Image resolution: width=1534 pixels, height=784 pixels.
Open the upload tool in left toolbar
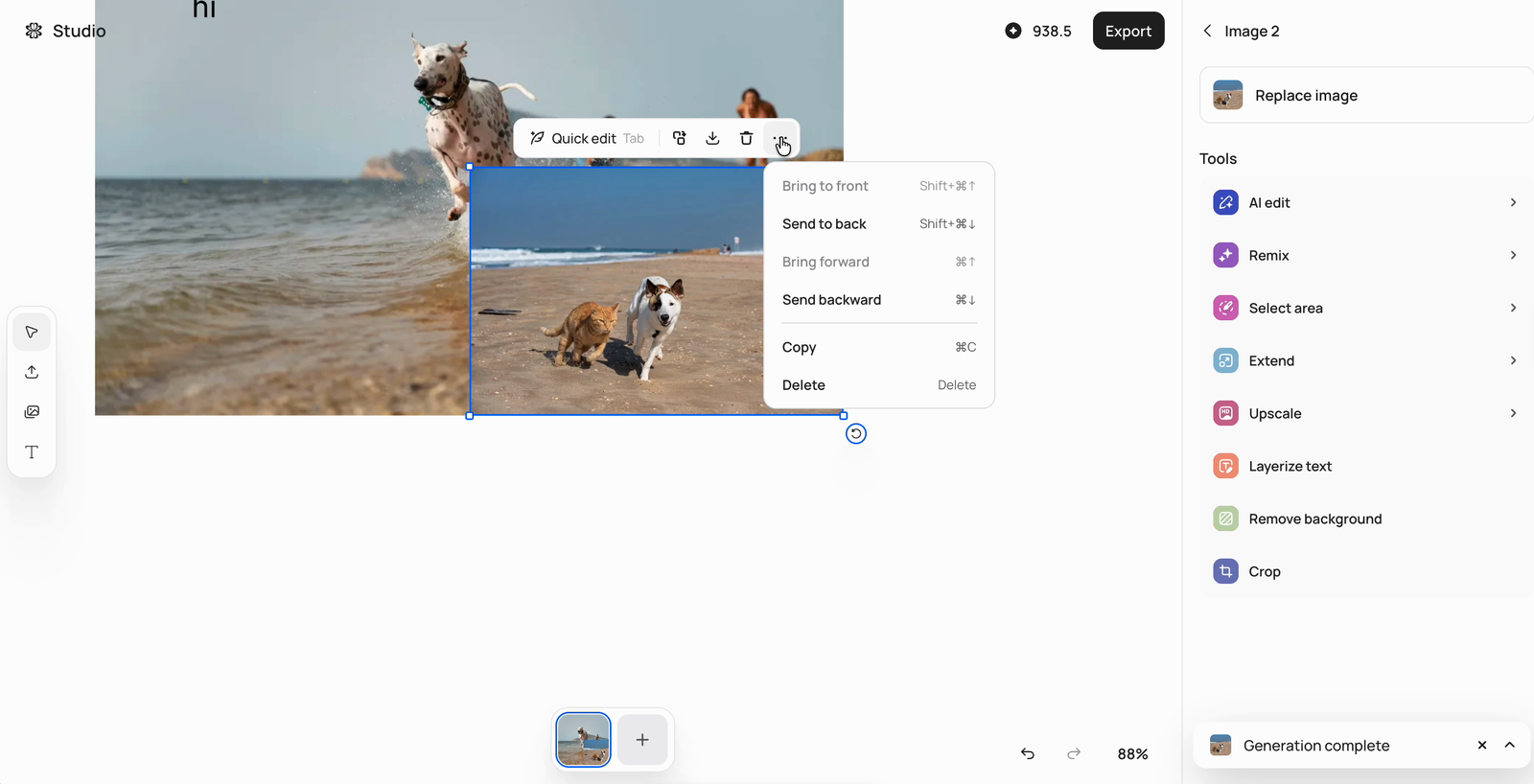tap(32, 372)
